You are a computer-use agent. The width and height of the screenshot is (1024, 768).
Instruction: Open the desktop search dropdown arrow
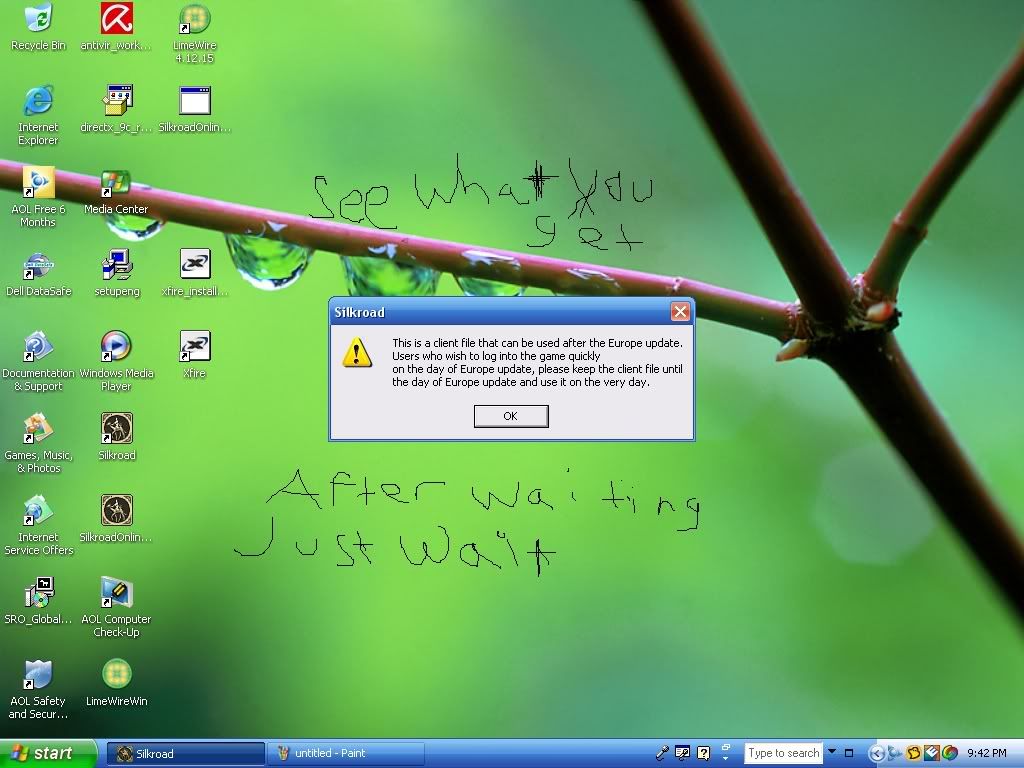click(831, 753)
